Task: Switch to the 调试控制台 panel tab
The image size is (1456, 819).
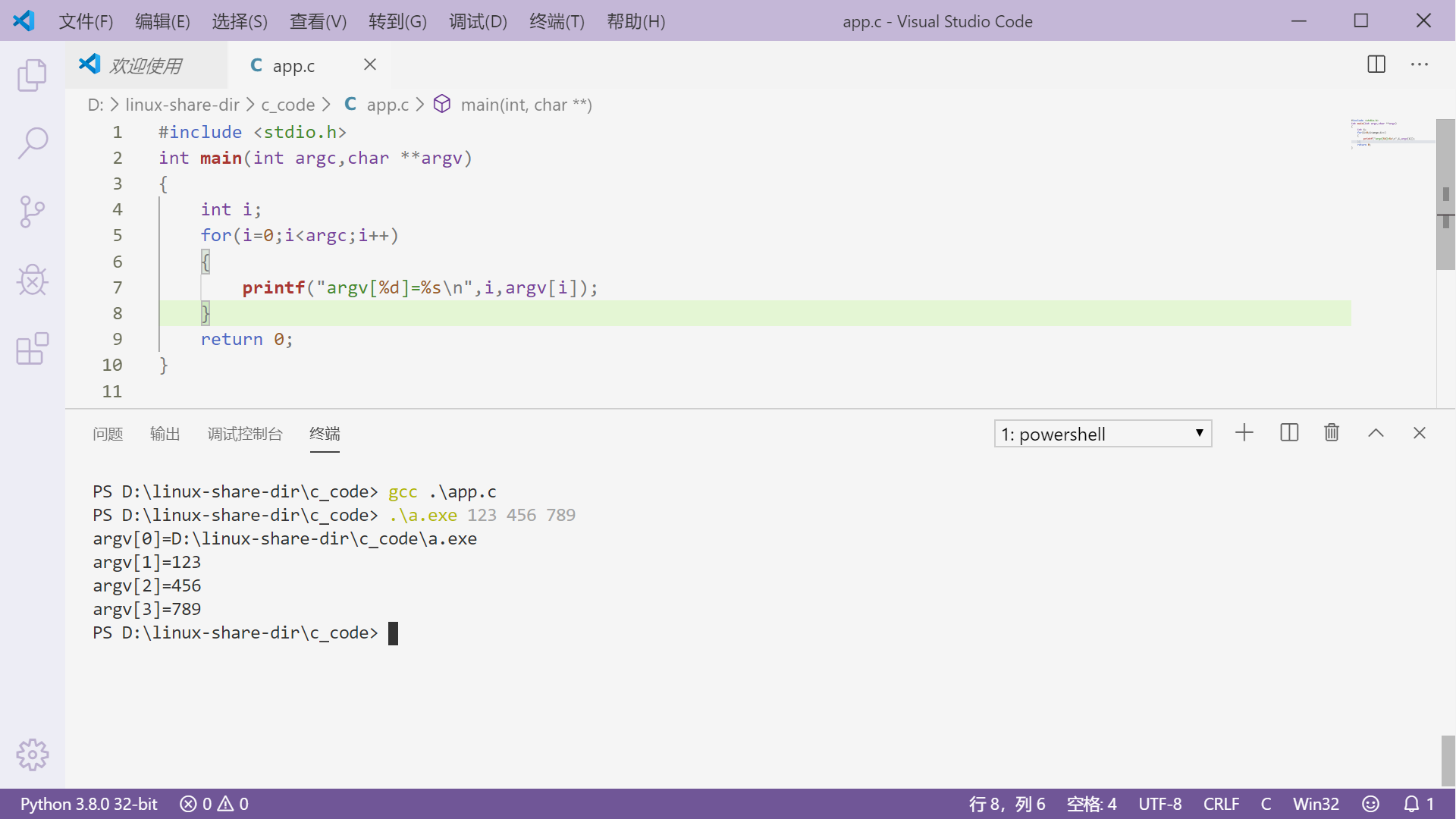Action: (245, 434)
